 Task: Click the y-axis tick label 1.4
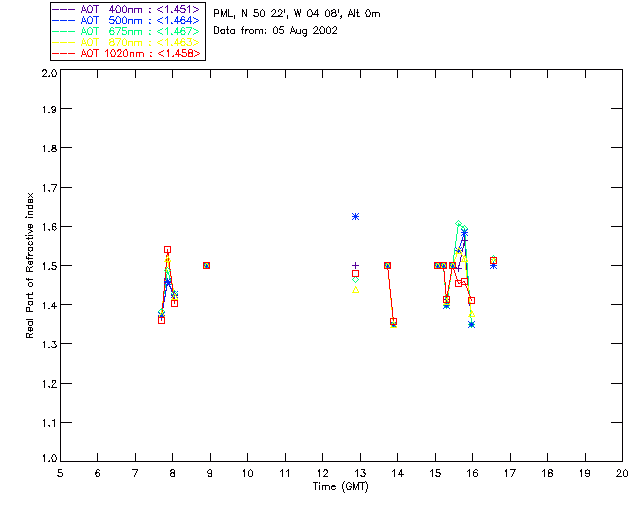tap(49, 305)
